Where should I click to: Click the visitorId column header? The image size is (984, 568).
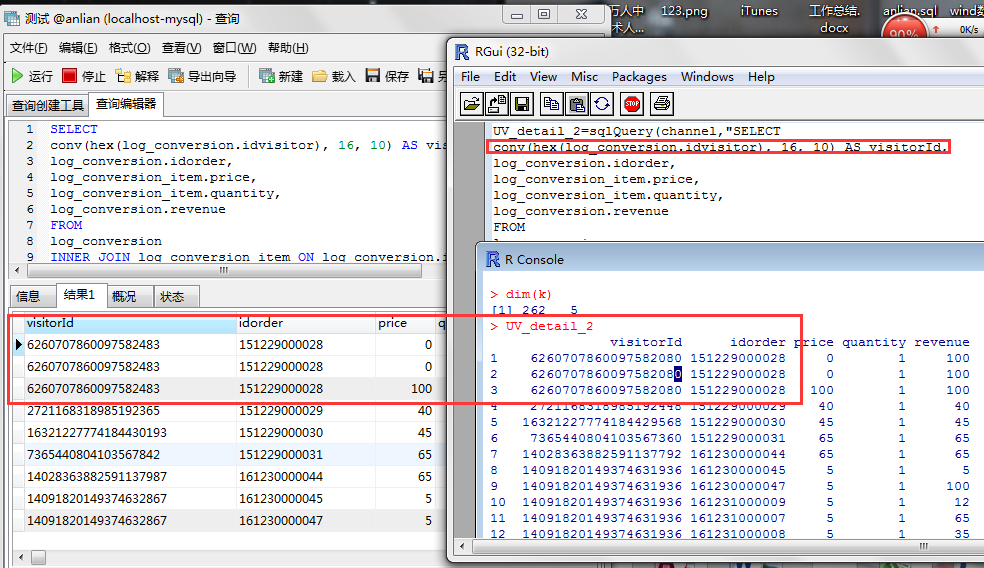(x=120, y=323)
